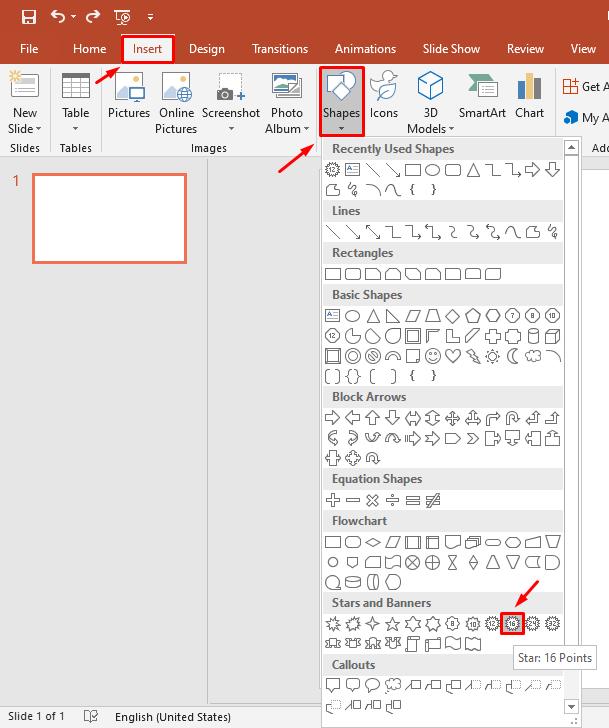The height and width of the screenshot is (728, 609).
Task: Choose the smiley face basic shape
Action: coord(433,356)
